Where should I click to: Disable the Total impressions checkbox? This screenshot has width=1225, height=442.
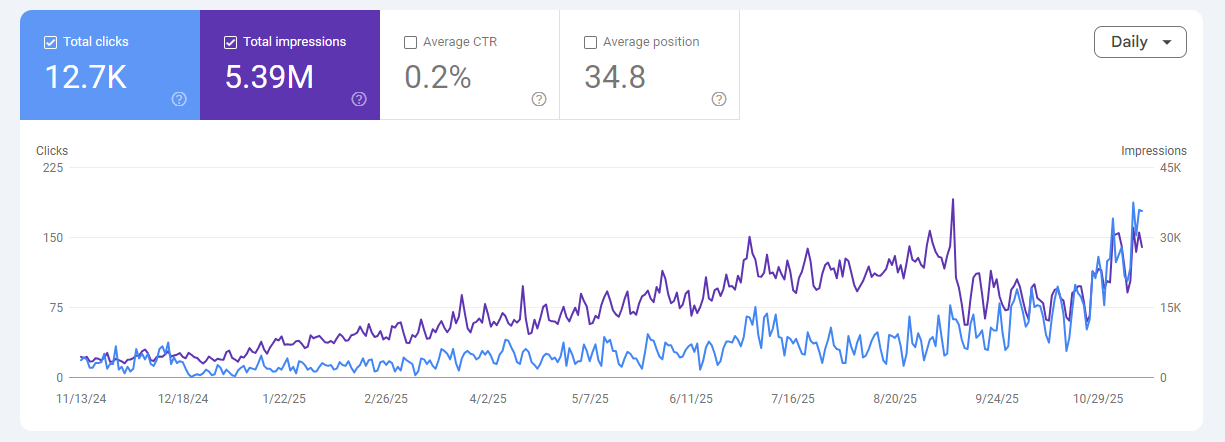[230, 42]
